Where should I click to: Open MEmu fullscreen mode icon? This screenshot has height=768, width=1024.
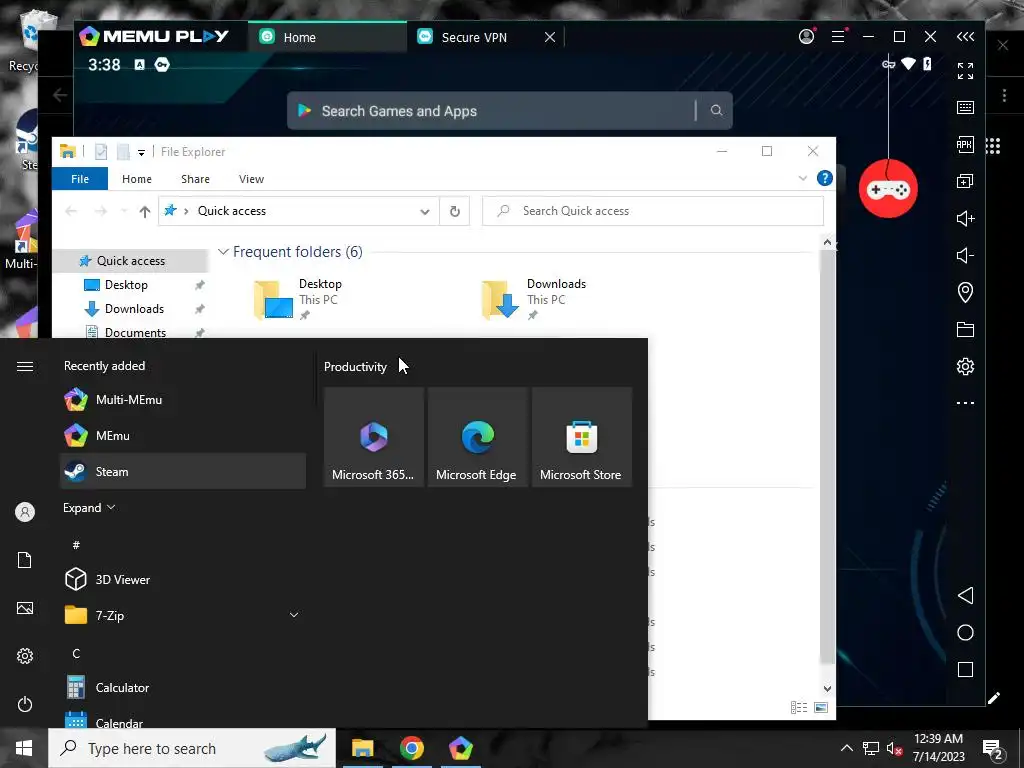(965, 71)
